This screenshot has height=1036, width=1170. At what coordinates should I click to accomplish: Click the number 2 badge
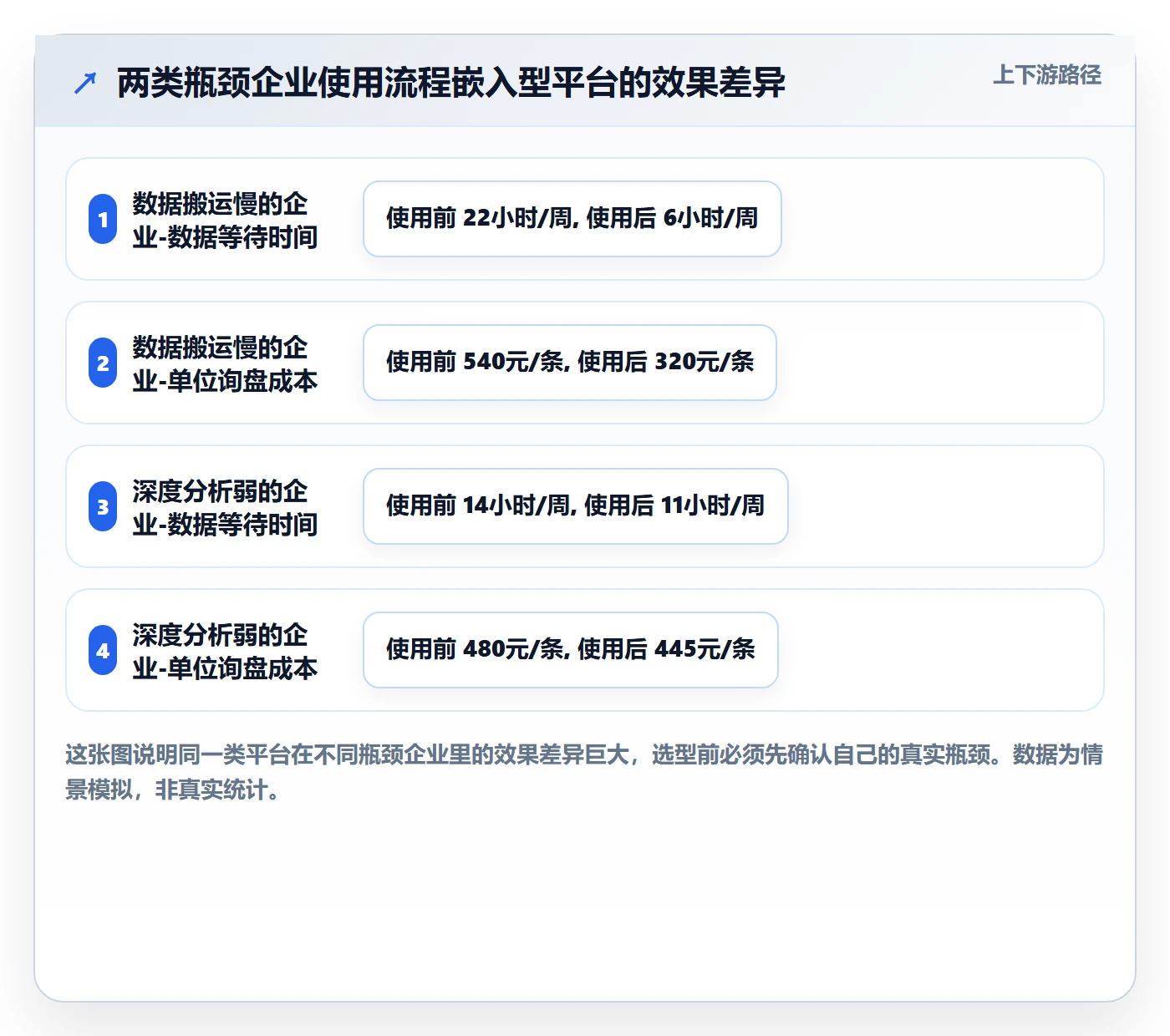pyautogui.click(x=103, y=363)
